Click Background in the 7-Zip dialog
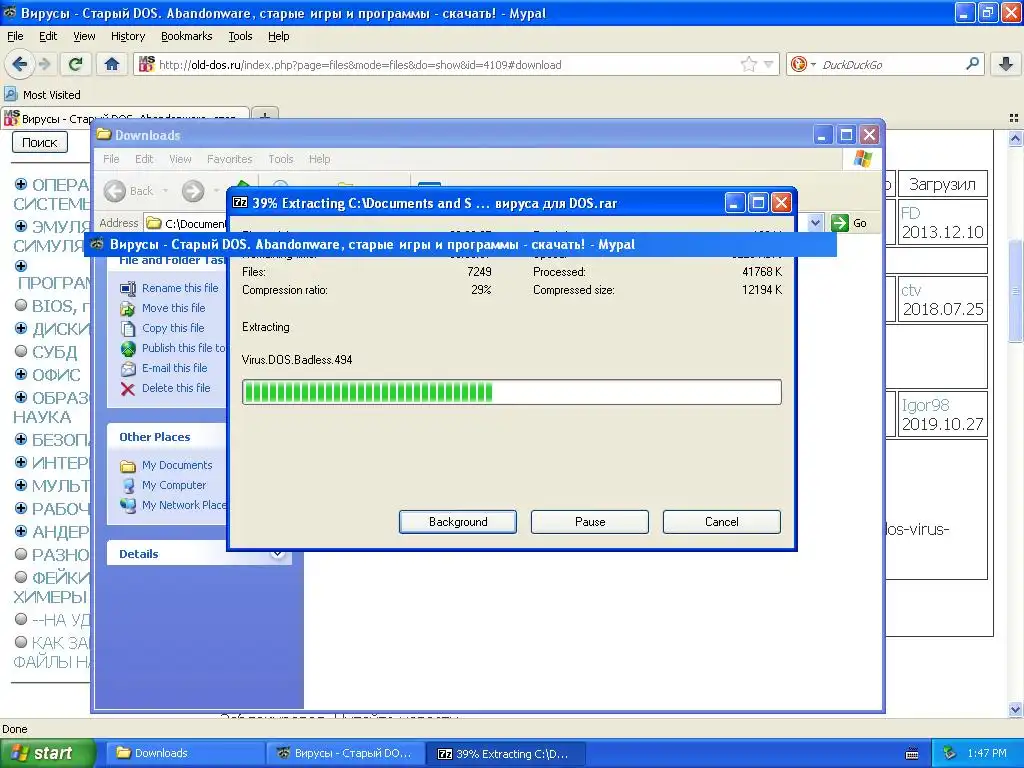Viewport: 1024px width, 768px height. (458, 522)
